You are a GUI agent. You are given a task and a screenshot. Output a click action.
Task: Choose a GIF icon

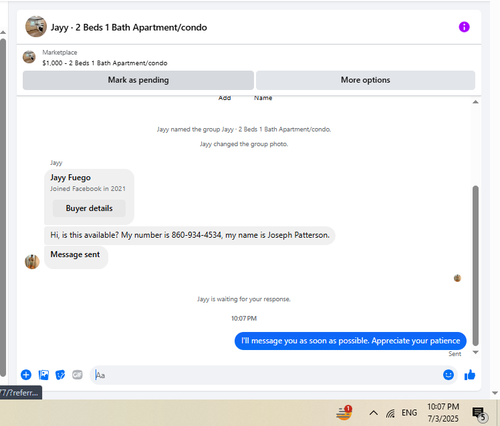point(77,375)
